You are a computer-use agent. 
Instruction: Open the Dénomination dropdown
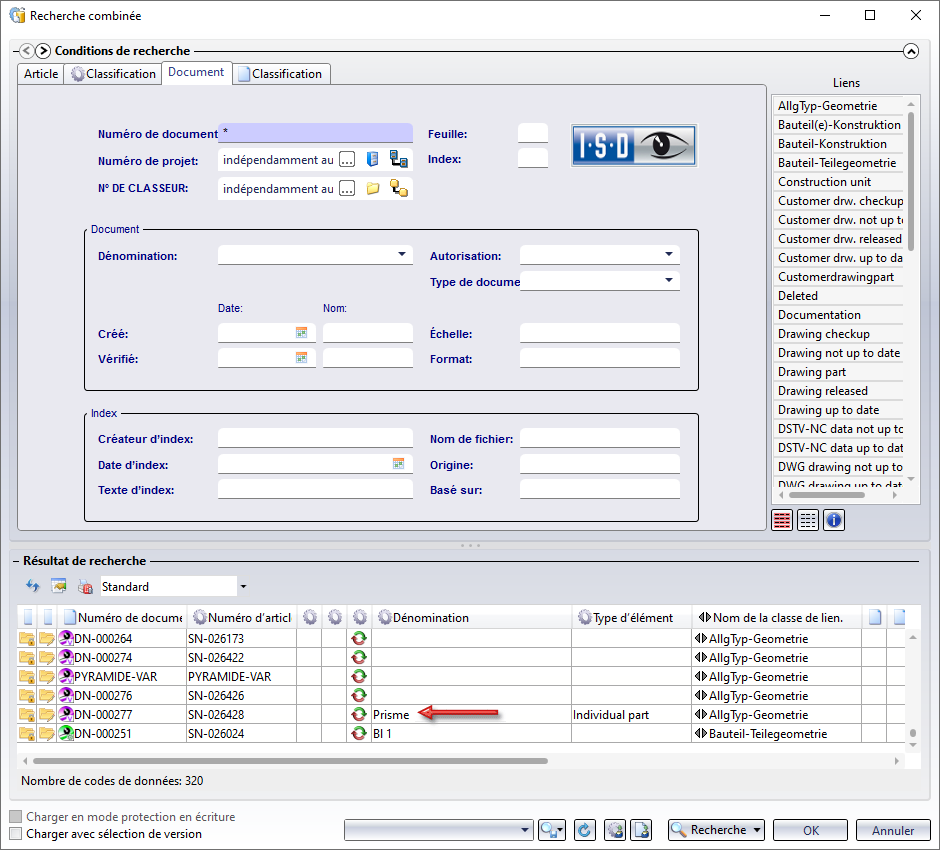pyautogui.click(x=402, y=256)
